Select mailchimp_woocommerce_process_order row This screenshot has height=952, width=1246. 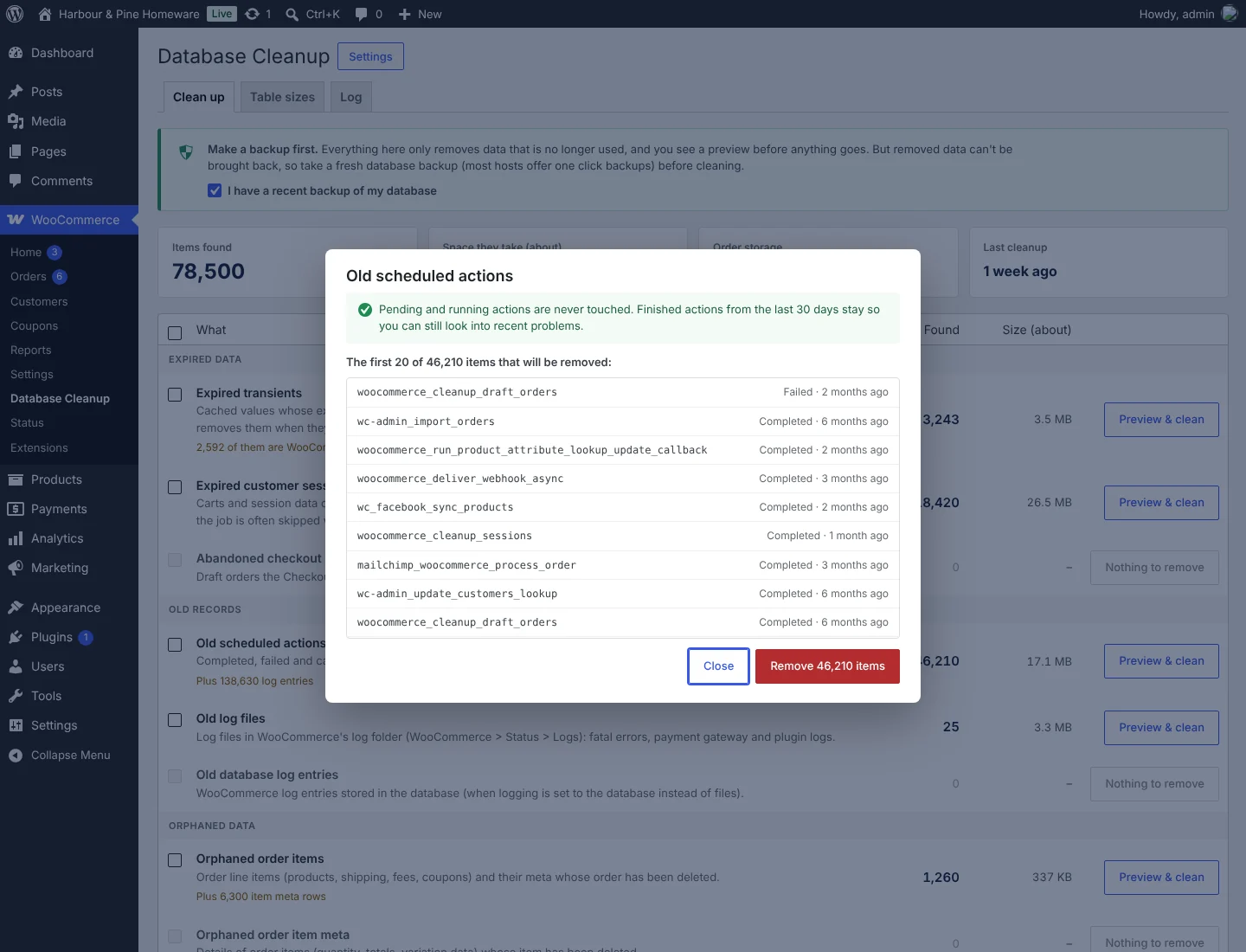(x=623, y=565)
